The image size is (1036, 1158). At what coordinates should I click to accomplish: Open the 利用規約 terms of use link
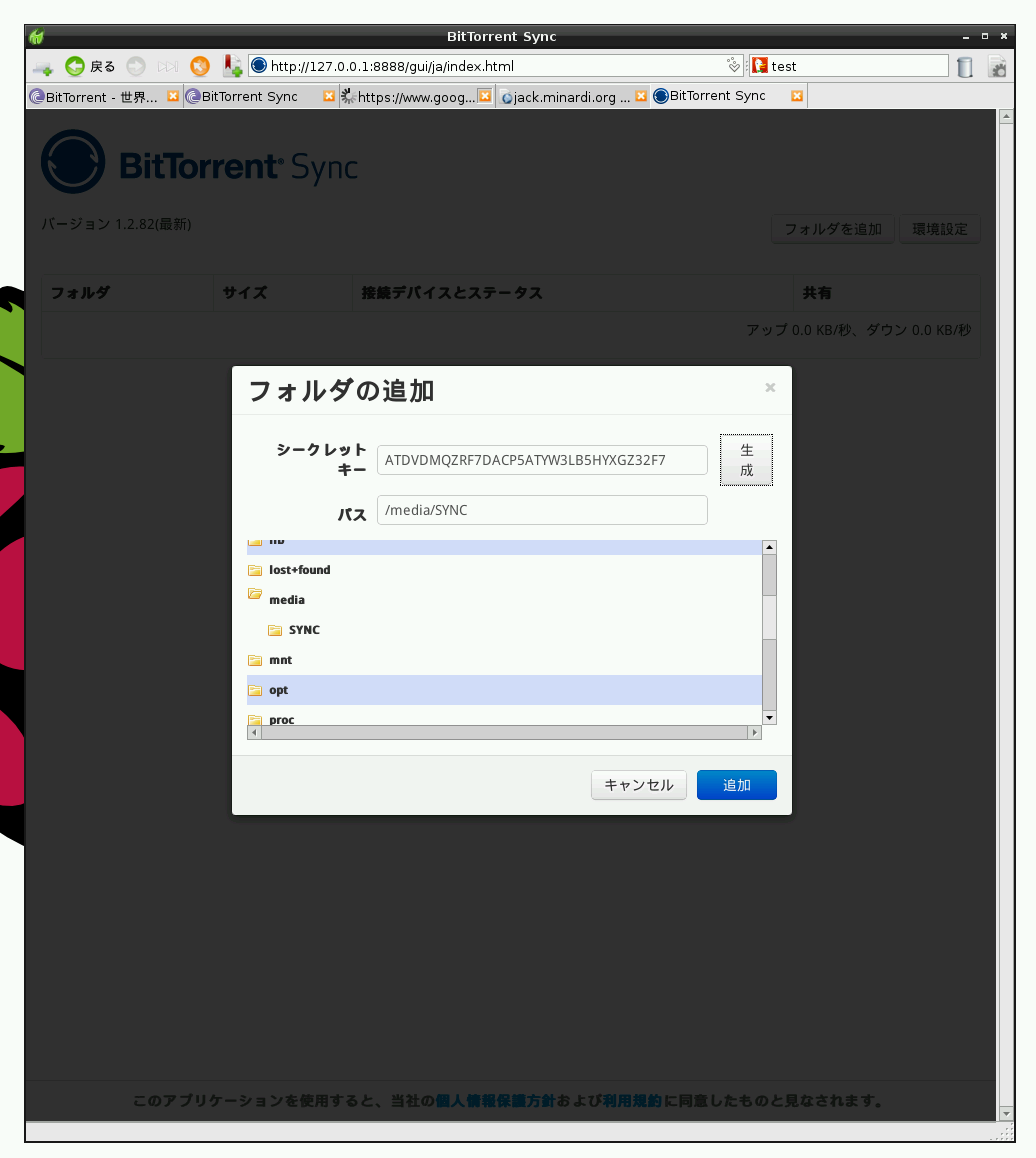[632, 1101]
